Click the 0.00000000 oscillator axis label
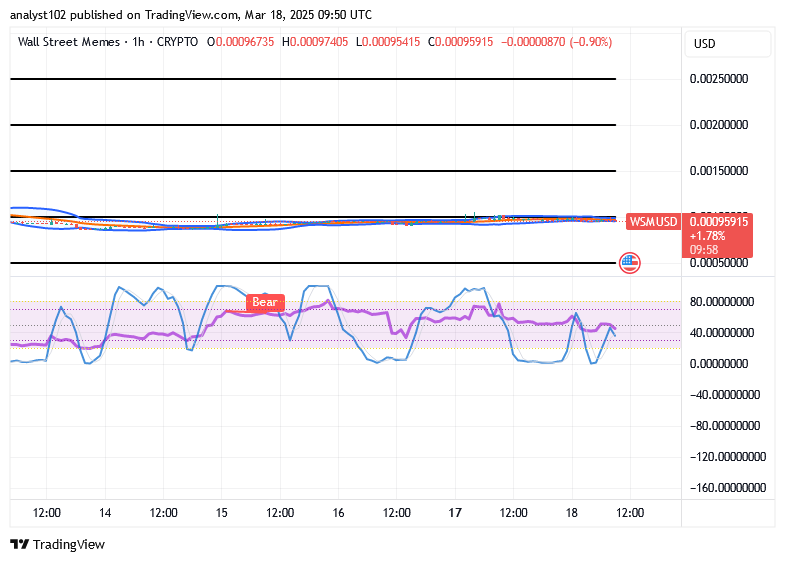The image size is (785, 562). pyautogui.click(x=719, y=364)
